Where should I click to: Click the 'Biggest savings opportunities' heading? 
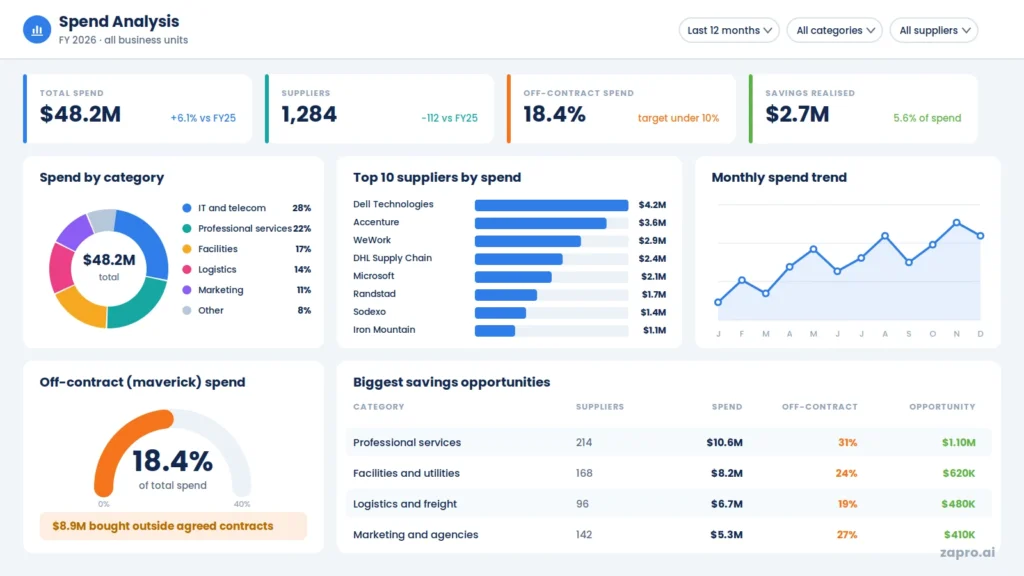point(451,382)
